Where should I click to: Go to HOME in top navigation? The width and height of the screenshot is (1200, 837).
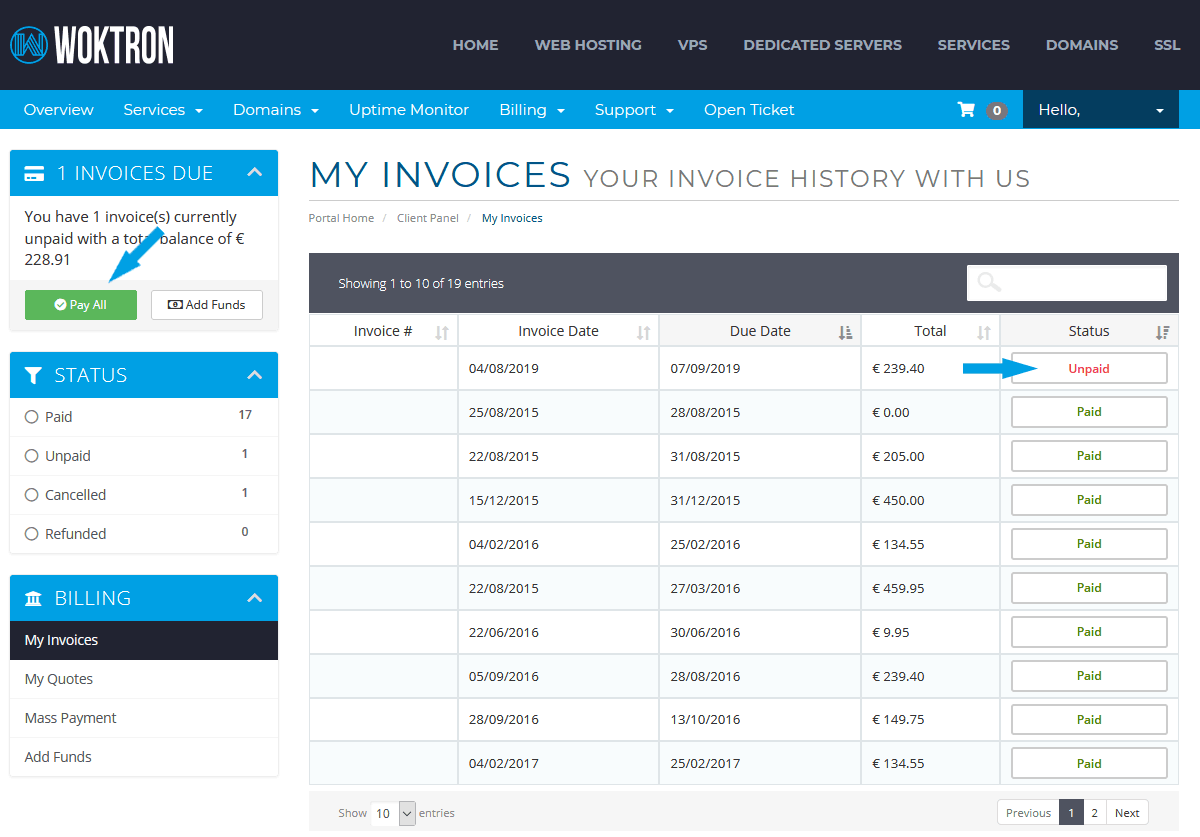(x=475, y=45)
